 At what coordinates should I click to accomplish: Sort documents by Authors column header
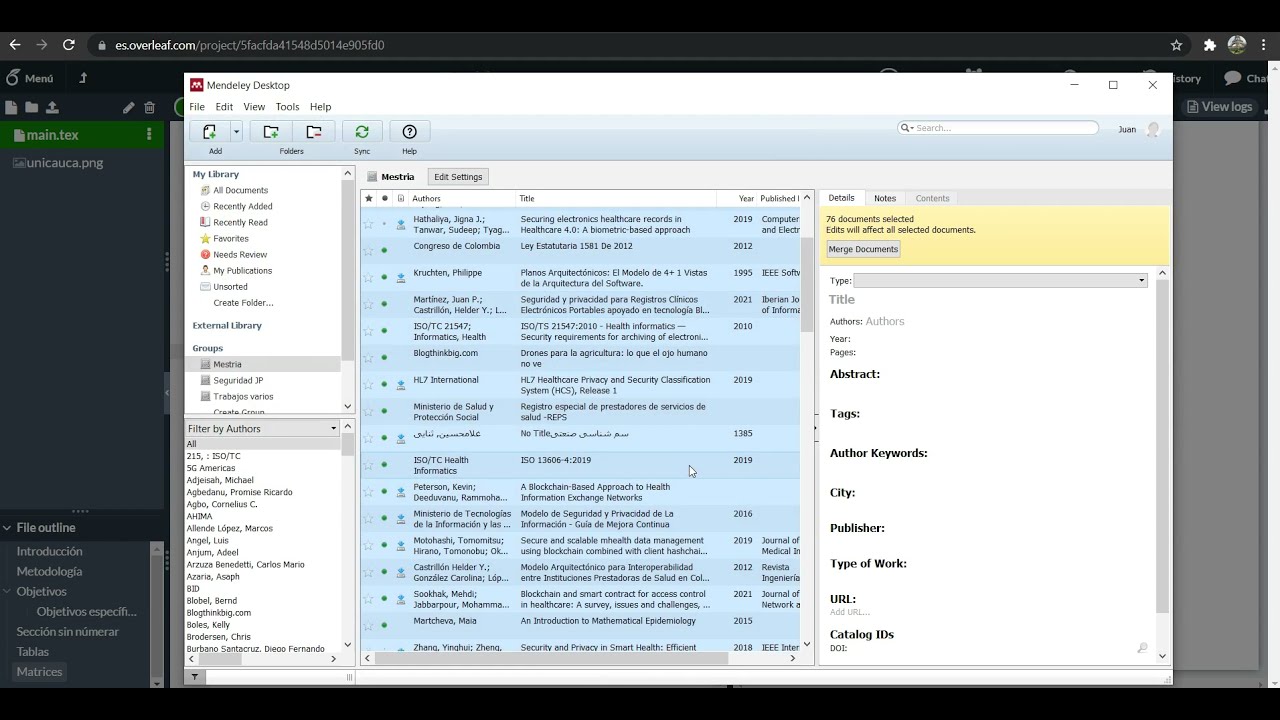point(461,198)
